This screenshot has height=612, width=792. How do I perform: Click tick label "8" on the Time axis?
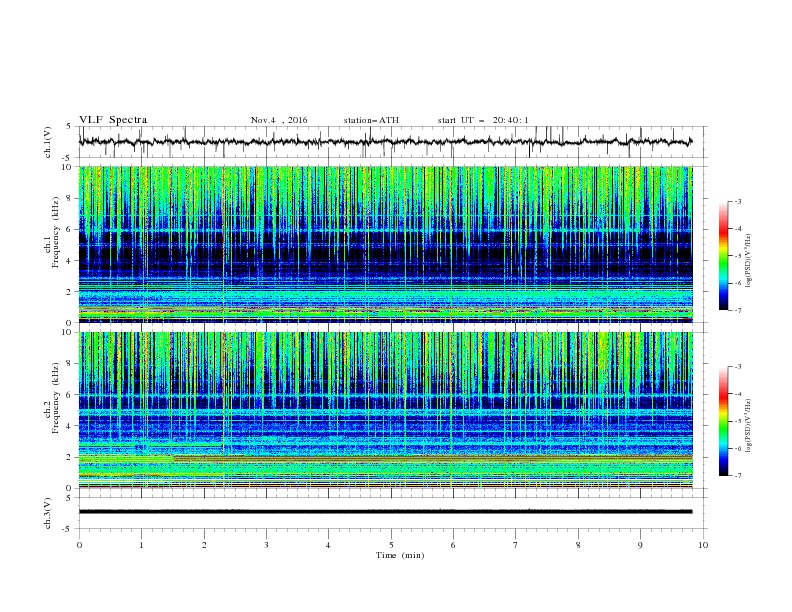tap(578, 545)
